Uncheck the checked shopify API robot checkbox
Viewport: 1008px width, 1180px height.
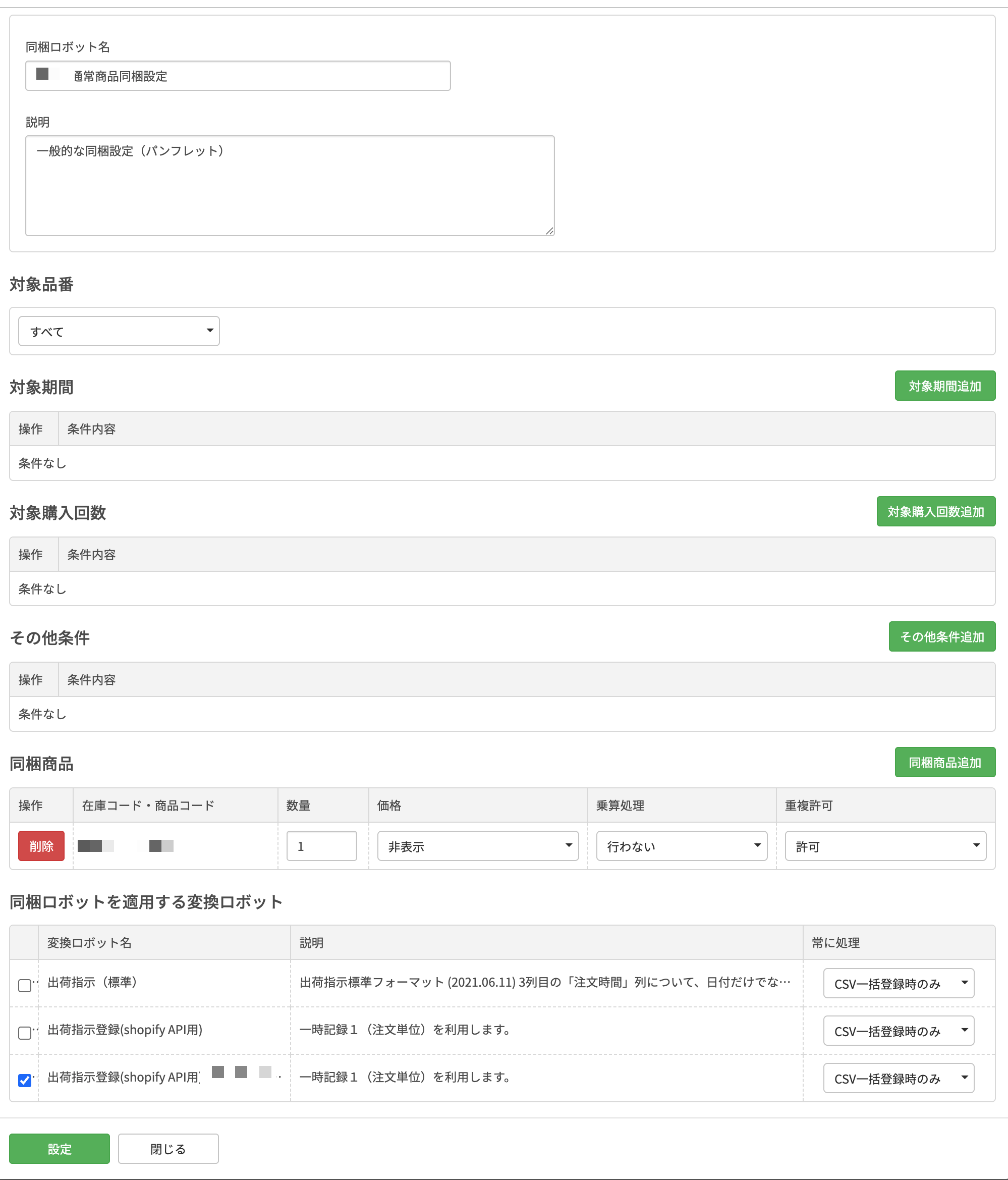pos(25,1081)
